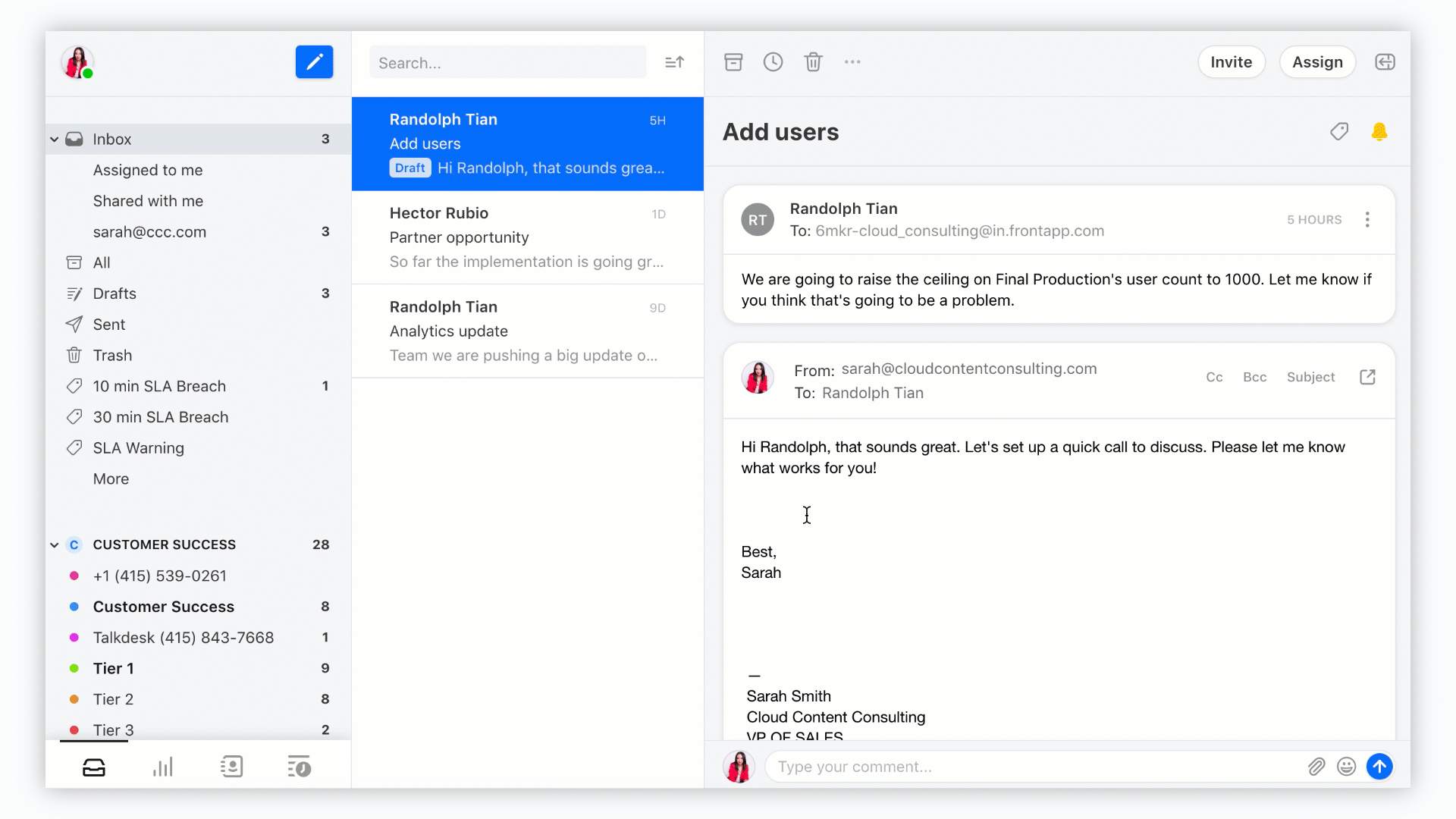
Task: Open Randolph Tian's Analytics update conversation
Action: (x=528, y=331)
